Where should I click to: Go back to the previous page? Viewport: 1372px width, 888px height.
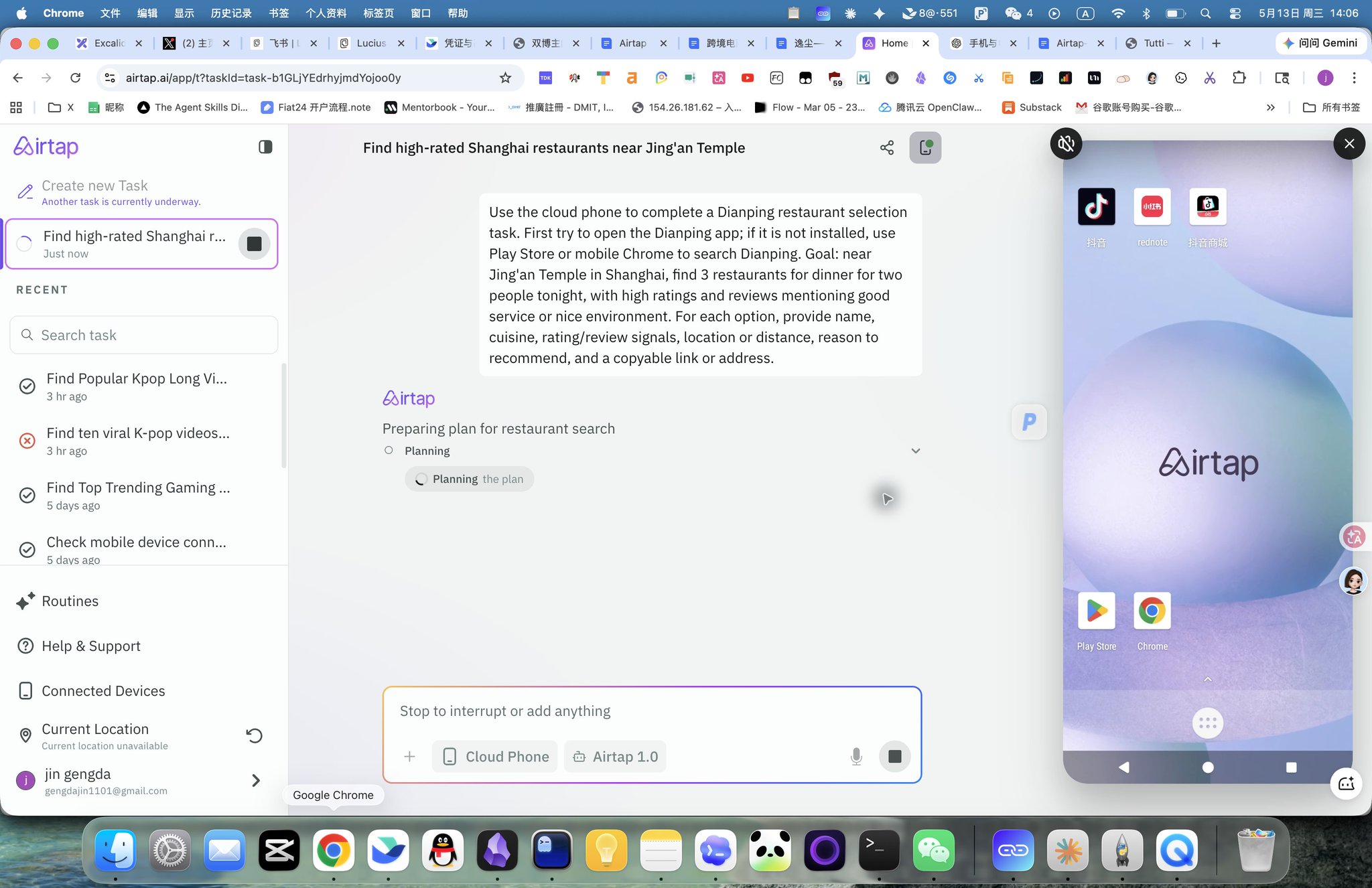click(x=18, y=78)
